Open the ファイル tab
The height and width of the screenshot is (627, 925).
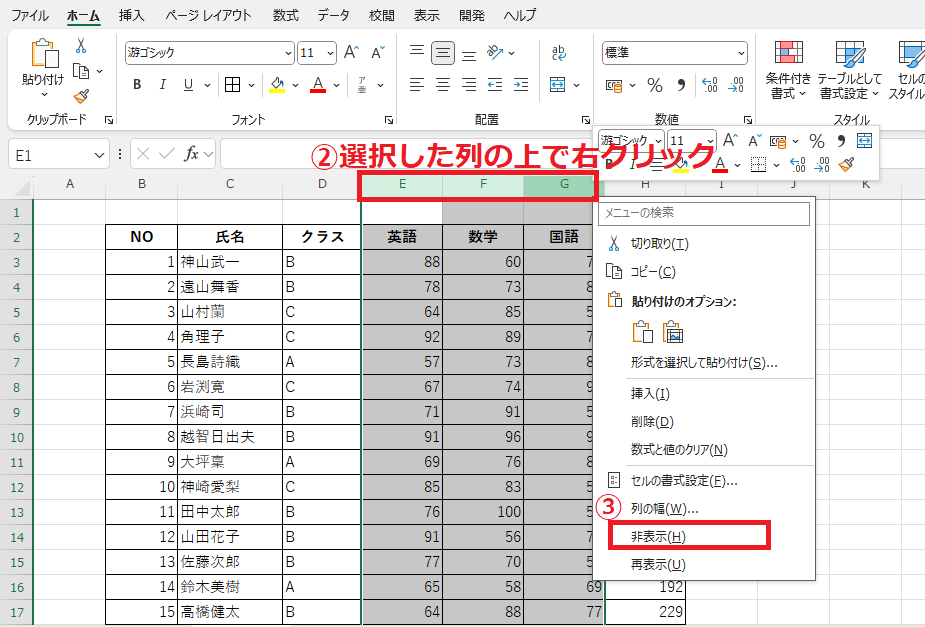30,15
